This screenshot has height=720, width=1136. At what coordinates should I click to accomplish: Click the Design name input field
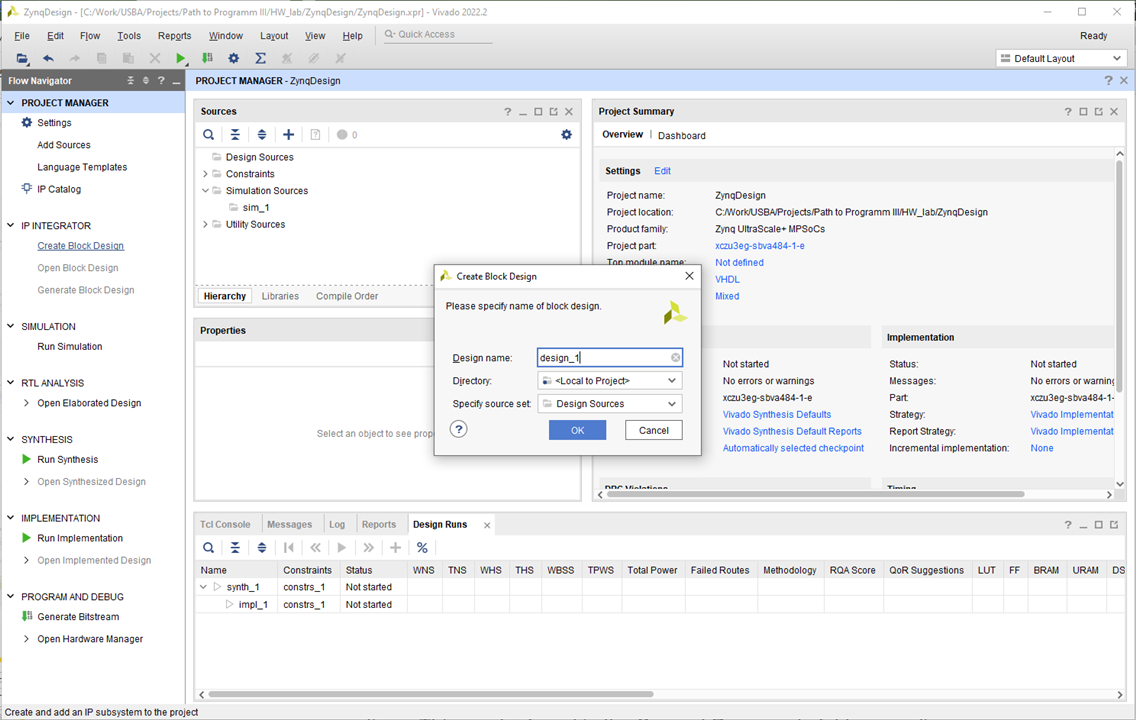tap(602, 358)
